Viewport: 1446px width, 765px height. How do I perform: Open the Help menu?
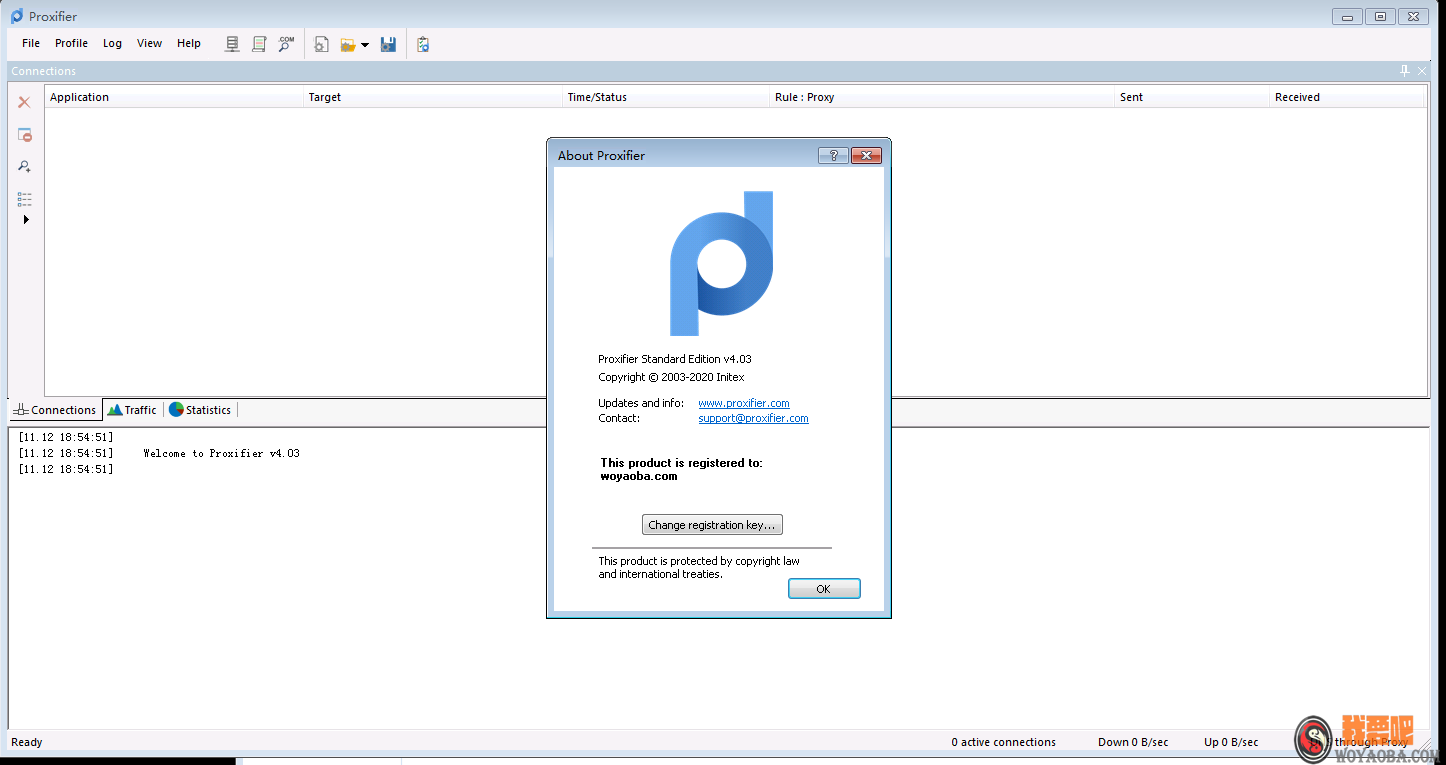tap(189, 43)
